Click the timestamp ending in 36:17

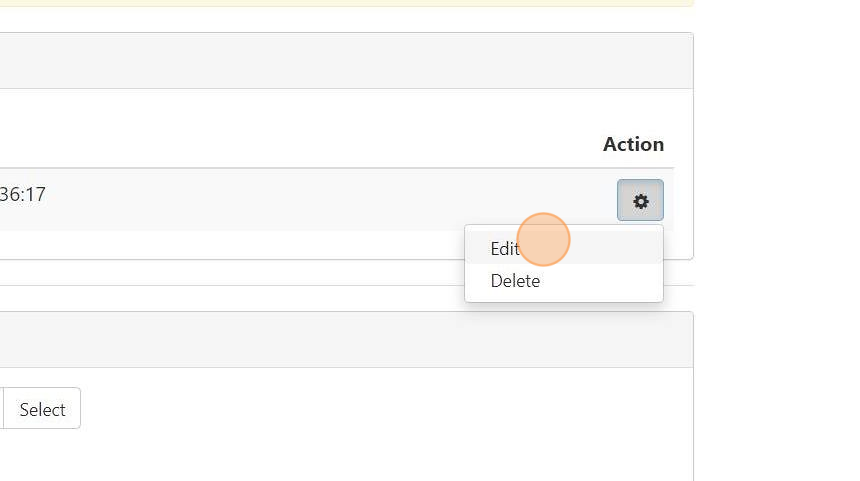(23, 194)
